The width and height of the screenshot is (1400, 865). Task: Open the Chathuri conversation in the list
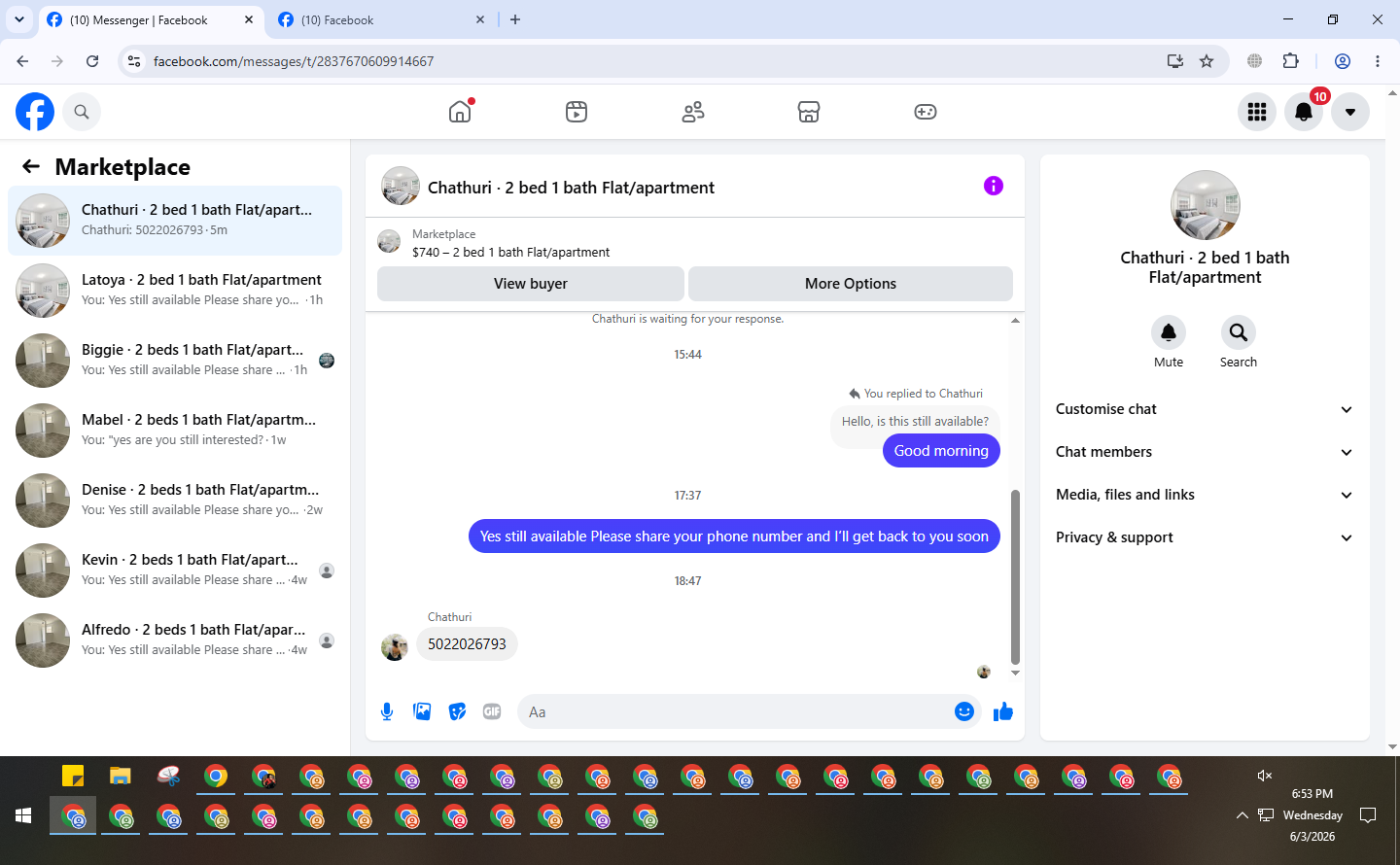pos(175,221)
